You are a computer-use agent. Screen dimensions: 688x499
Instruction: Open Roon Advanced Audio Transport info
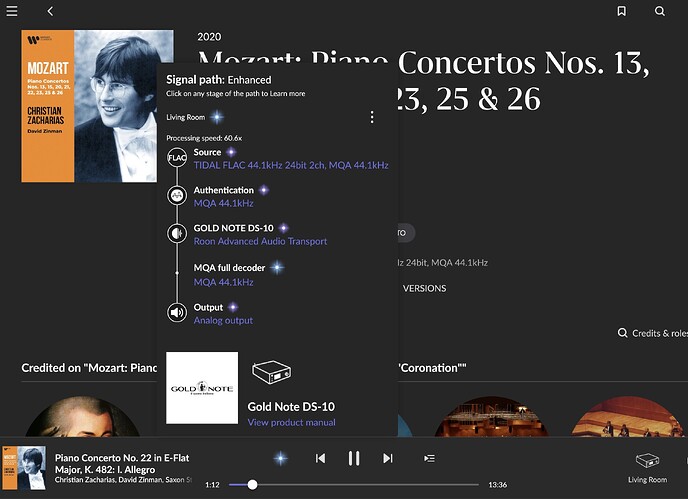point(260,241)
